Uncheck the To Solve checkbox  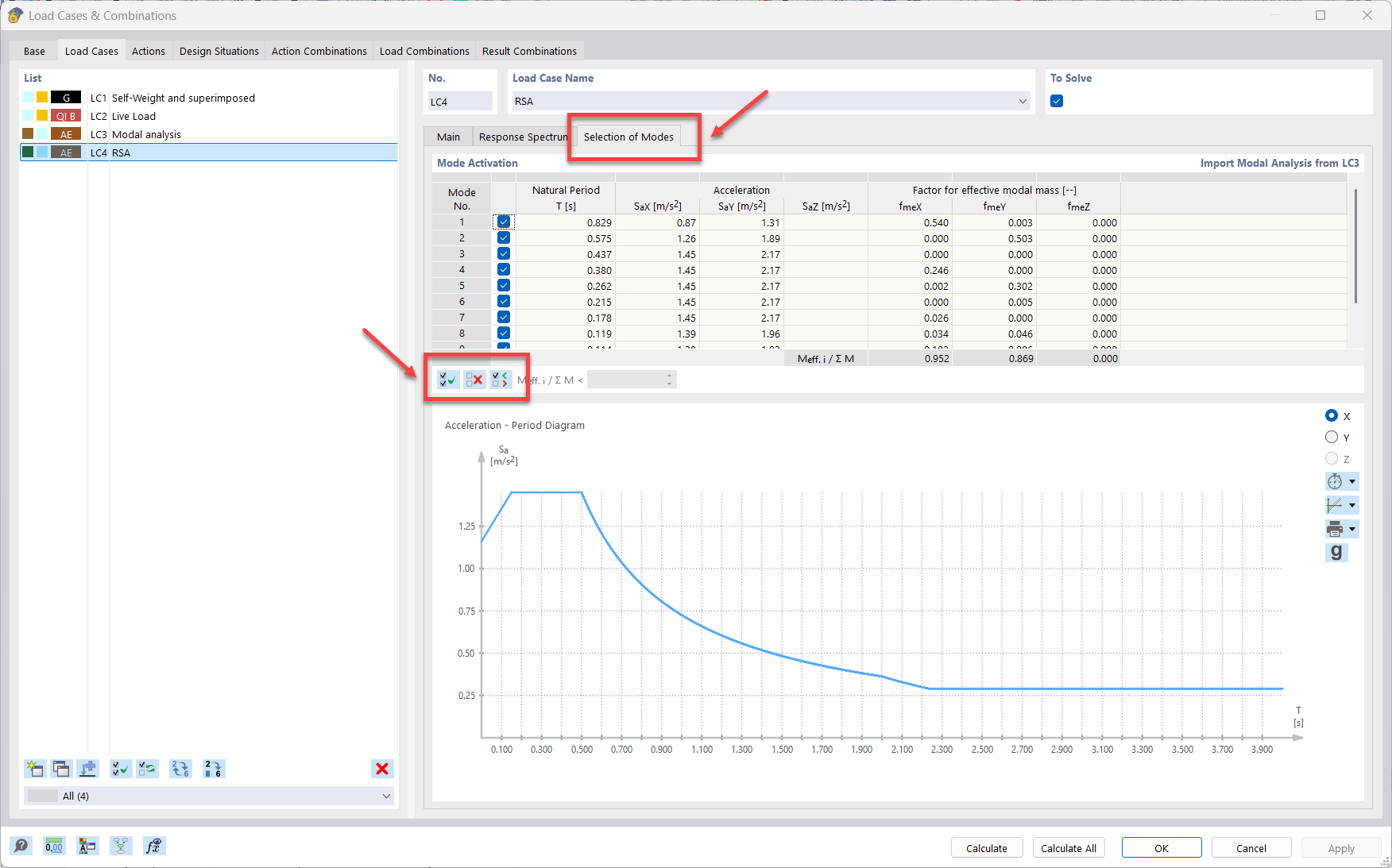coord(1057,101)
